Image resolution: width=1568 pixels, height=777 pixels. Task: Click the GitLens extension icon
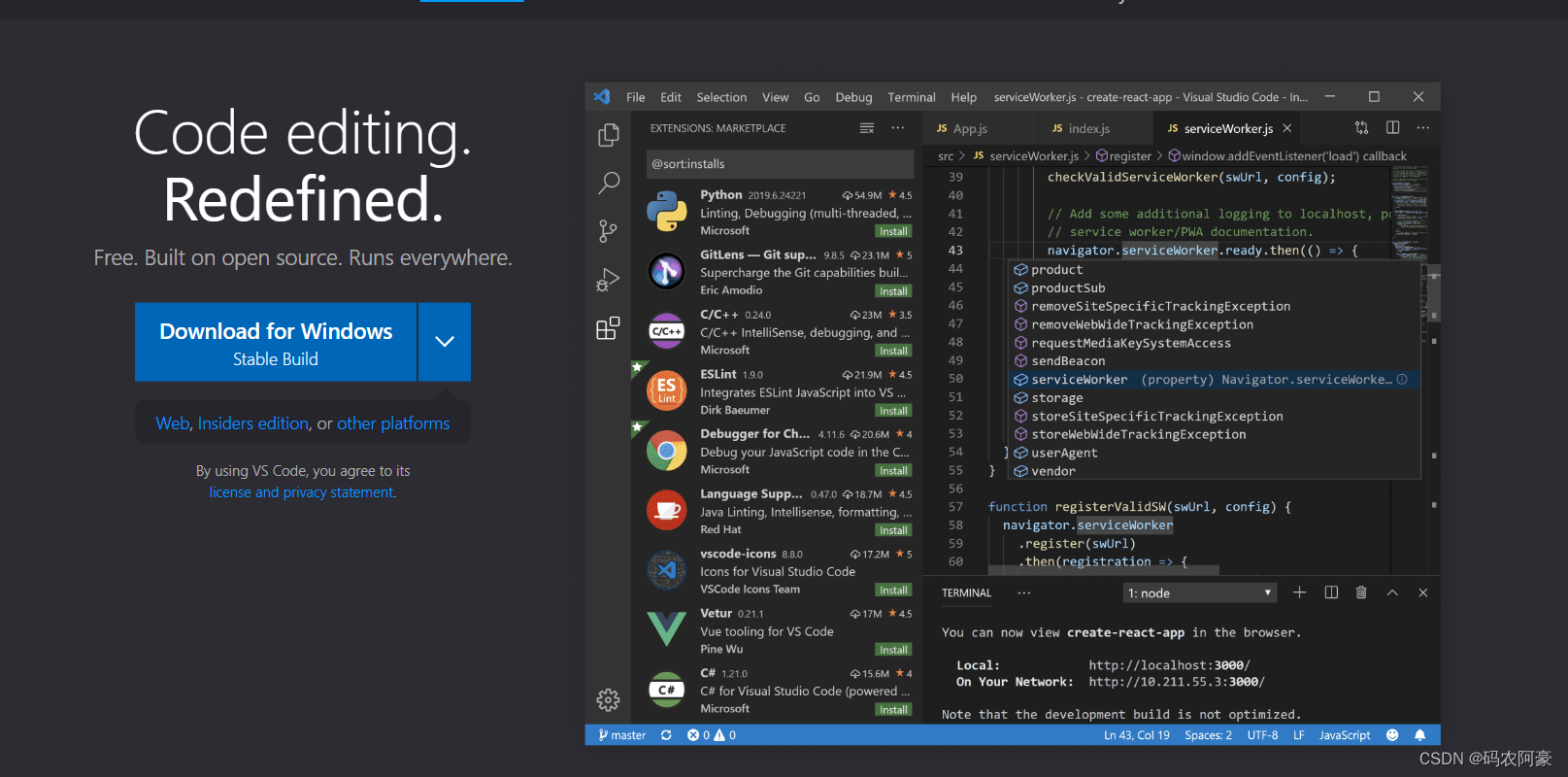tap(667, 272)
